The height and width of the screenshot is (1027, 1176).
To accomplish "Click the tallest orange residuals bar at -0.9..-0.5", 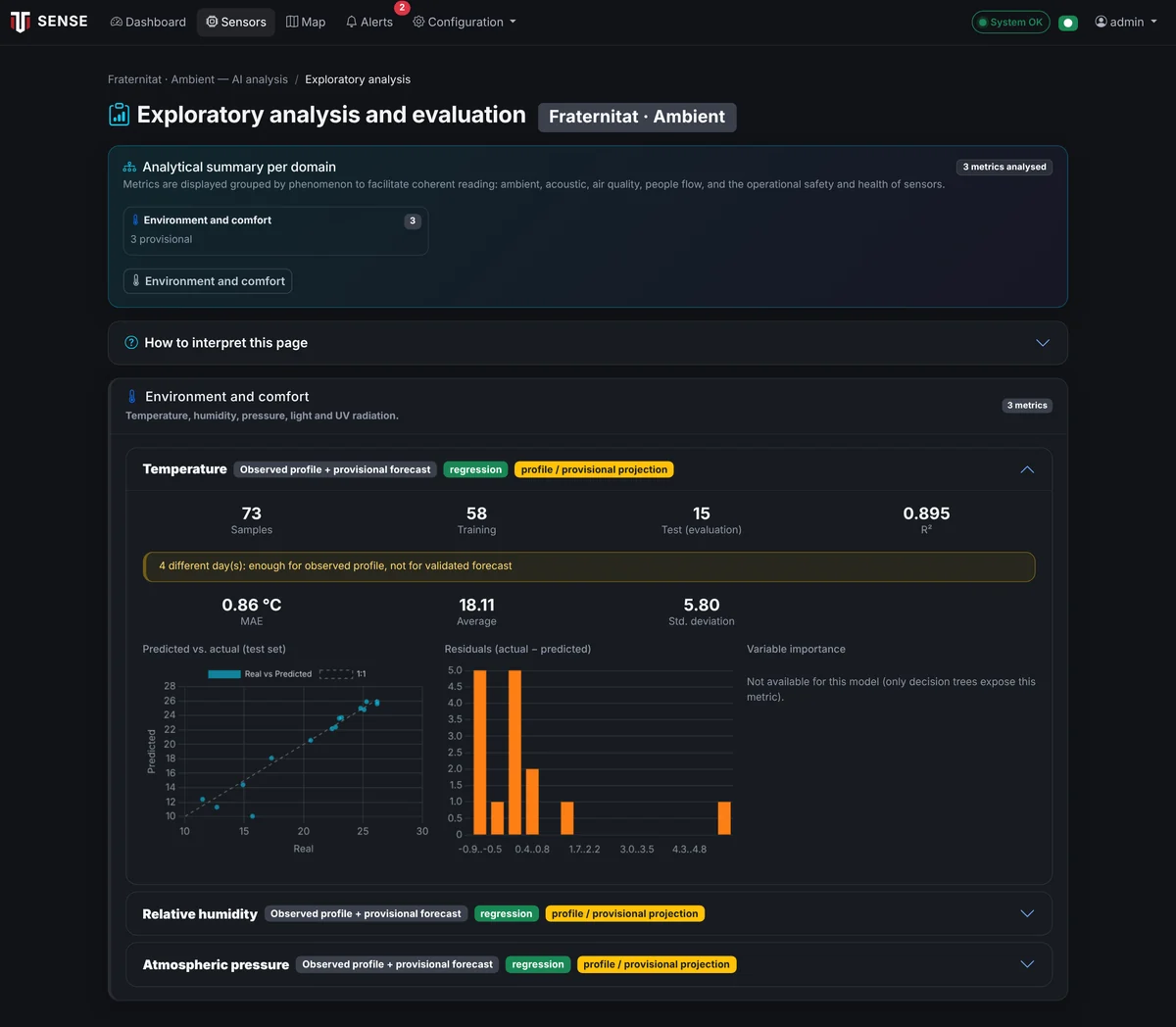I will coord(480,752).
